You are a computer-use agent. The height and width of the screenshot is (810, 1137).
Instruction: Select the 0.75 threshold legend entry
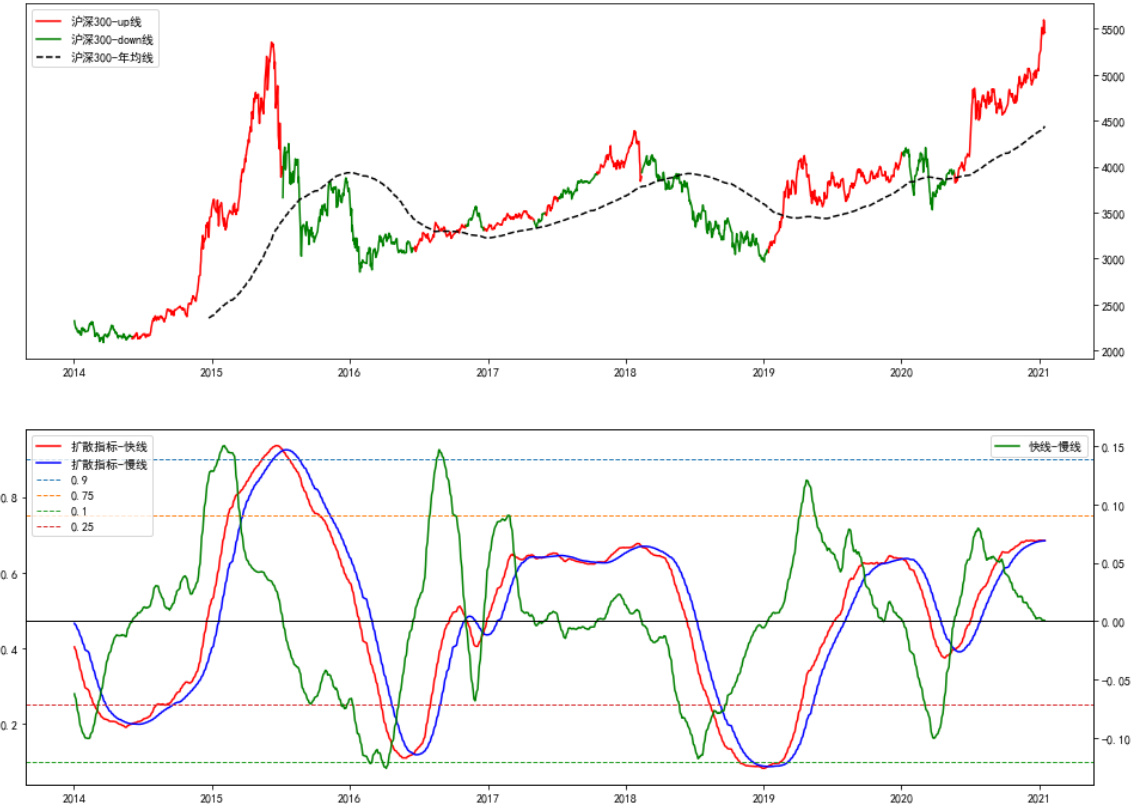(82, 496)
